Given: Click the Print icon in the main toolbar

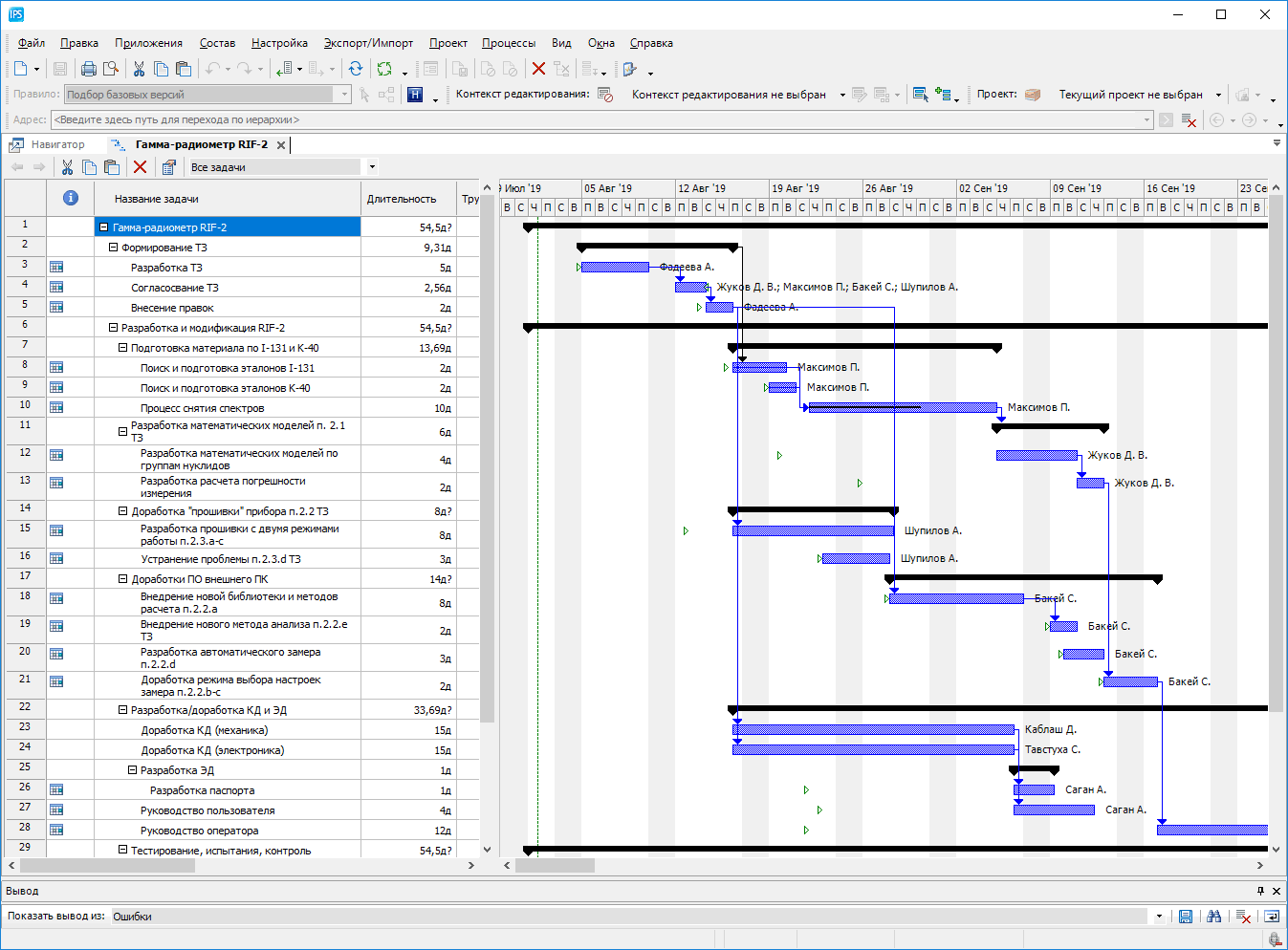Looking at the screenshot, I should pyautogui.click(x=89, y=69).
